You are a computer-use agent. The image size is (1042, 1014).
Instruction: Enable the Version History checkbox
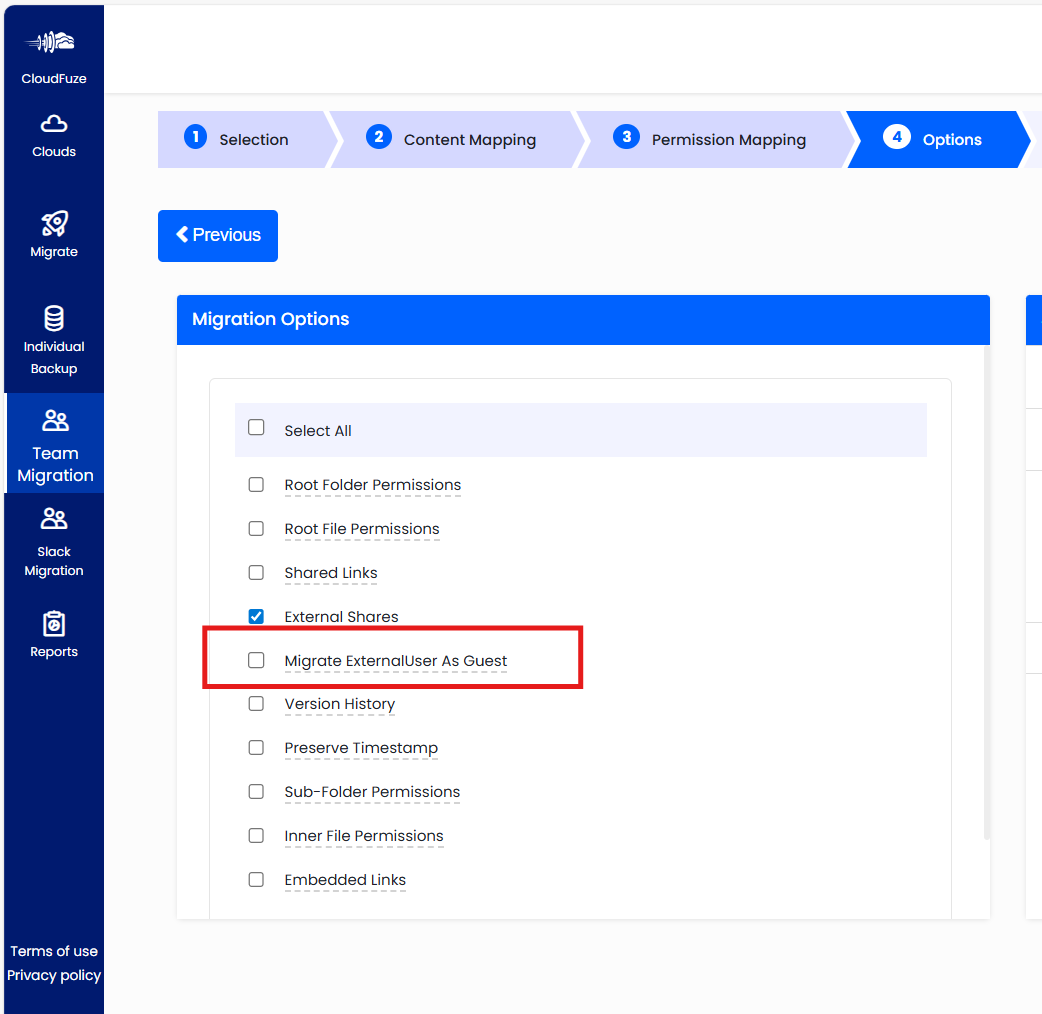[256, 703]
